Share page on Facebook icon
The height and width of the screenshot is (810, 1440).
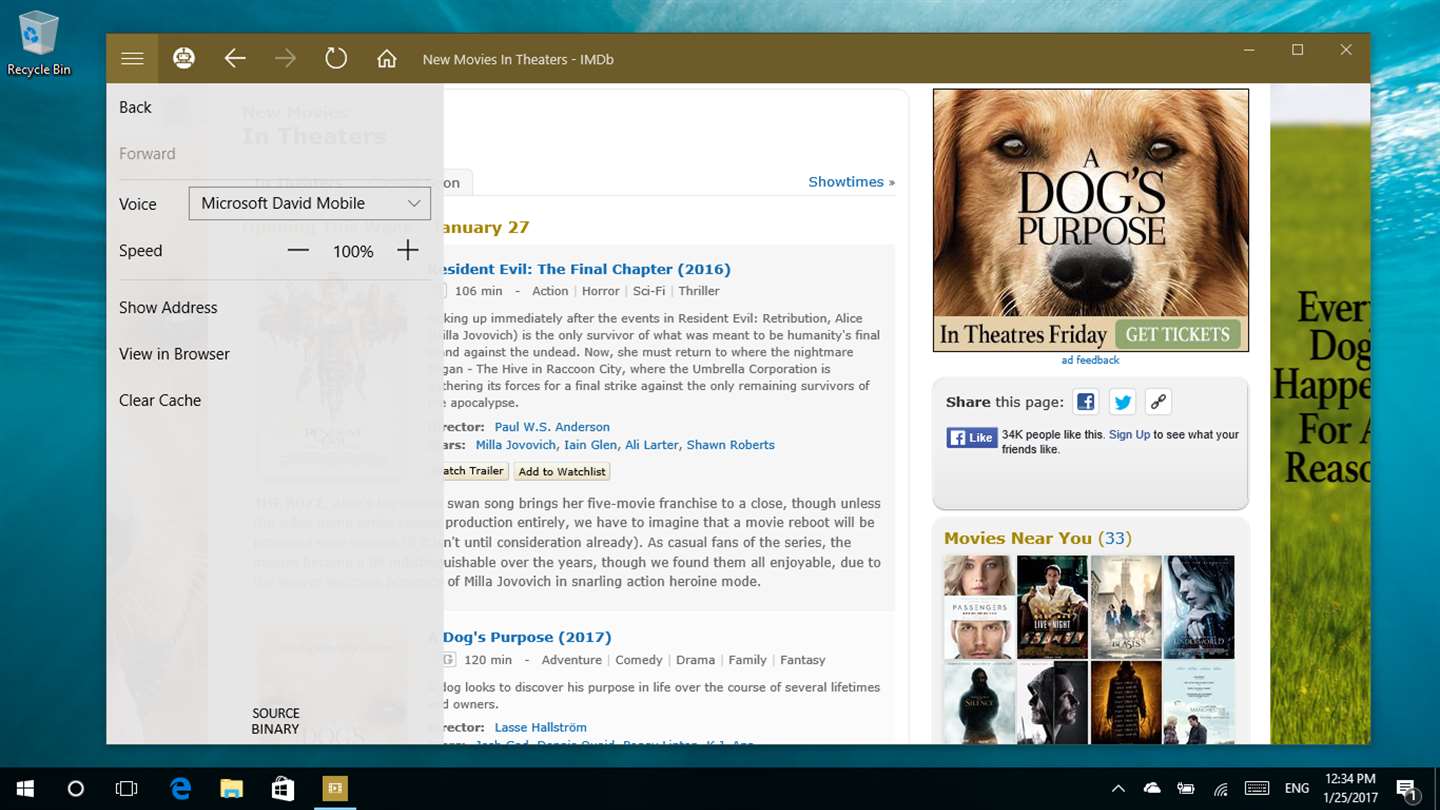coord(1085,402)
